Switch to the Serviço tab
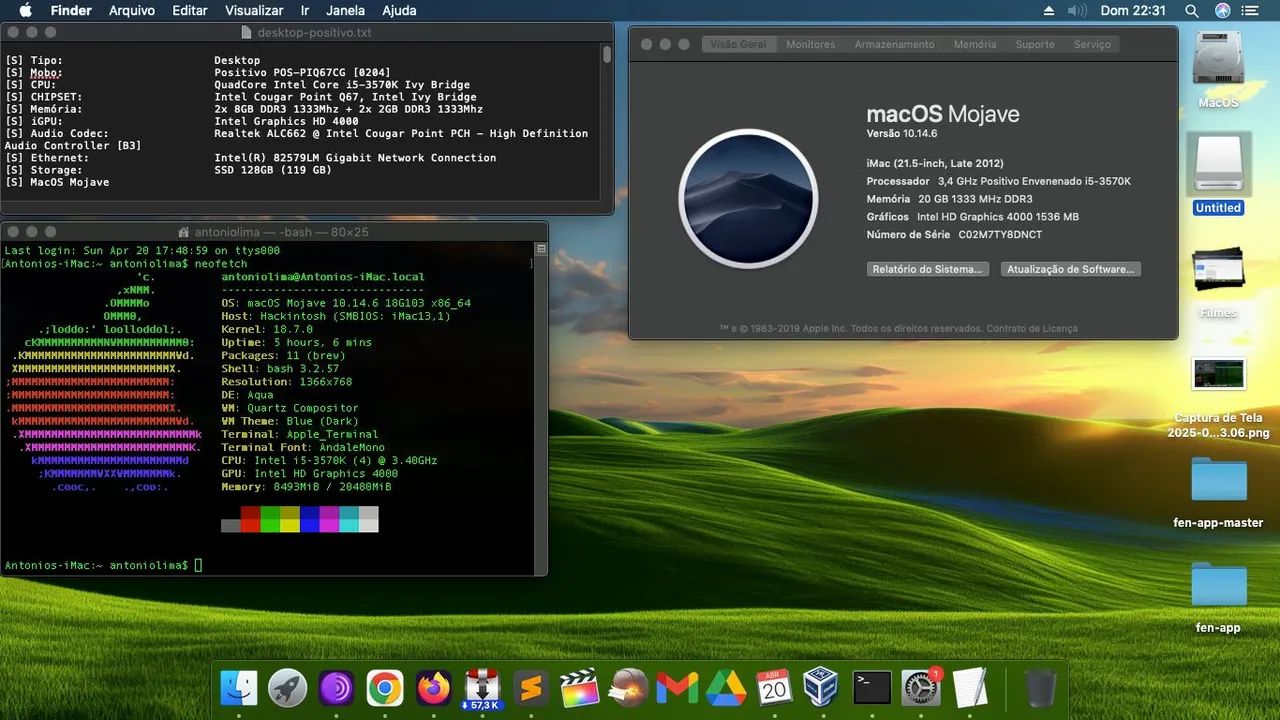1280x720 pixels. click(1092, 44)
